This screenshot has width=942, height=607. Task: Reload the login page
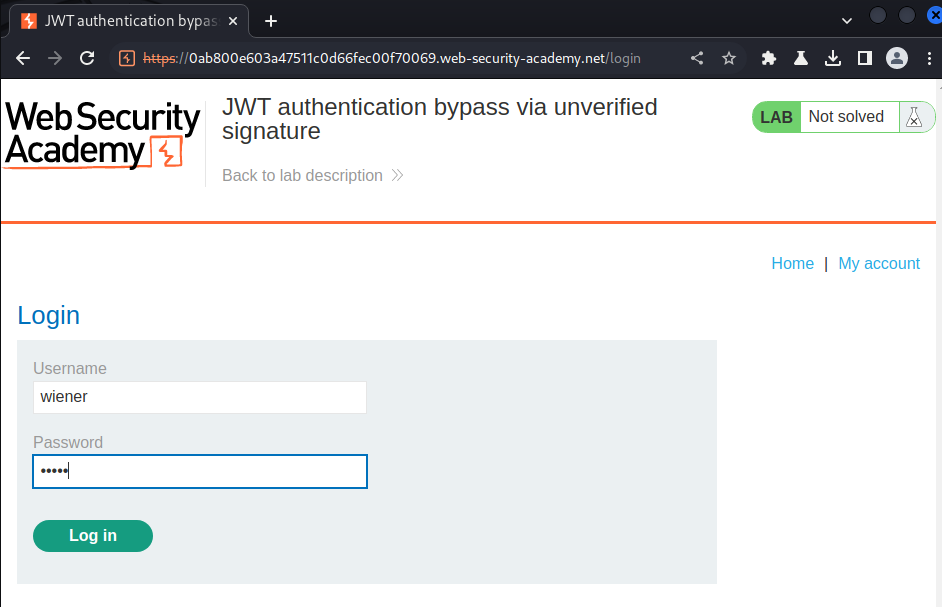pyautogui.click(x=87, y=58)
